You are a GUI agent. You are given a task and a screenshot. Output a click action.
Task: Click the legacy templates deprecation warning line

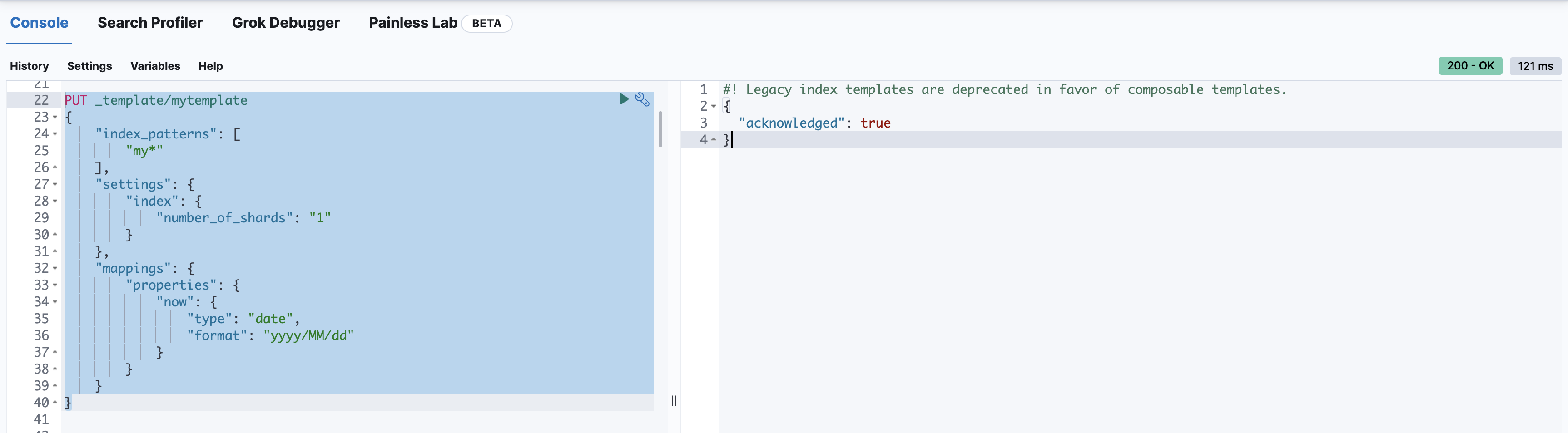(x=1004, y=89)
